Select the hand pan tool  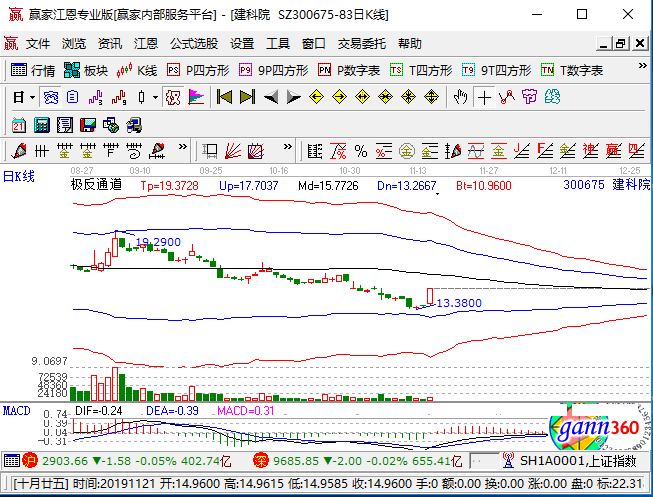(x=461, y=97)
